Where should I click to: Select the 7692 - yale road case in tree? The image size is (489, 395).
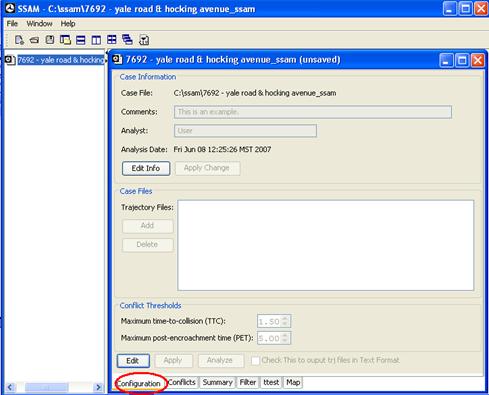click(61, 60)
